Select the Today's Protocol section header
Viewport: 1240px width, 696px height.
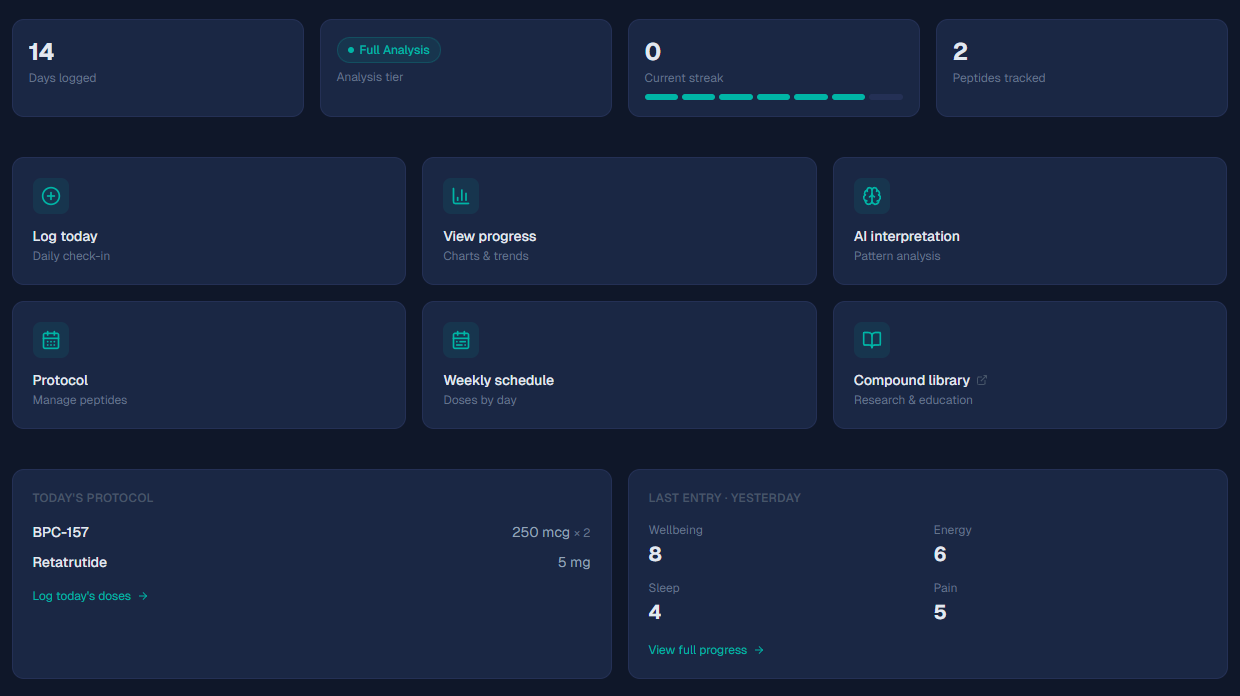click(x=92, y=497)
